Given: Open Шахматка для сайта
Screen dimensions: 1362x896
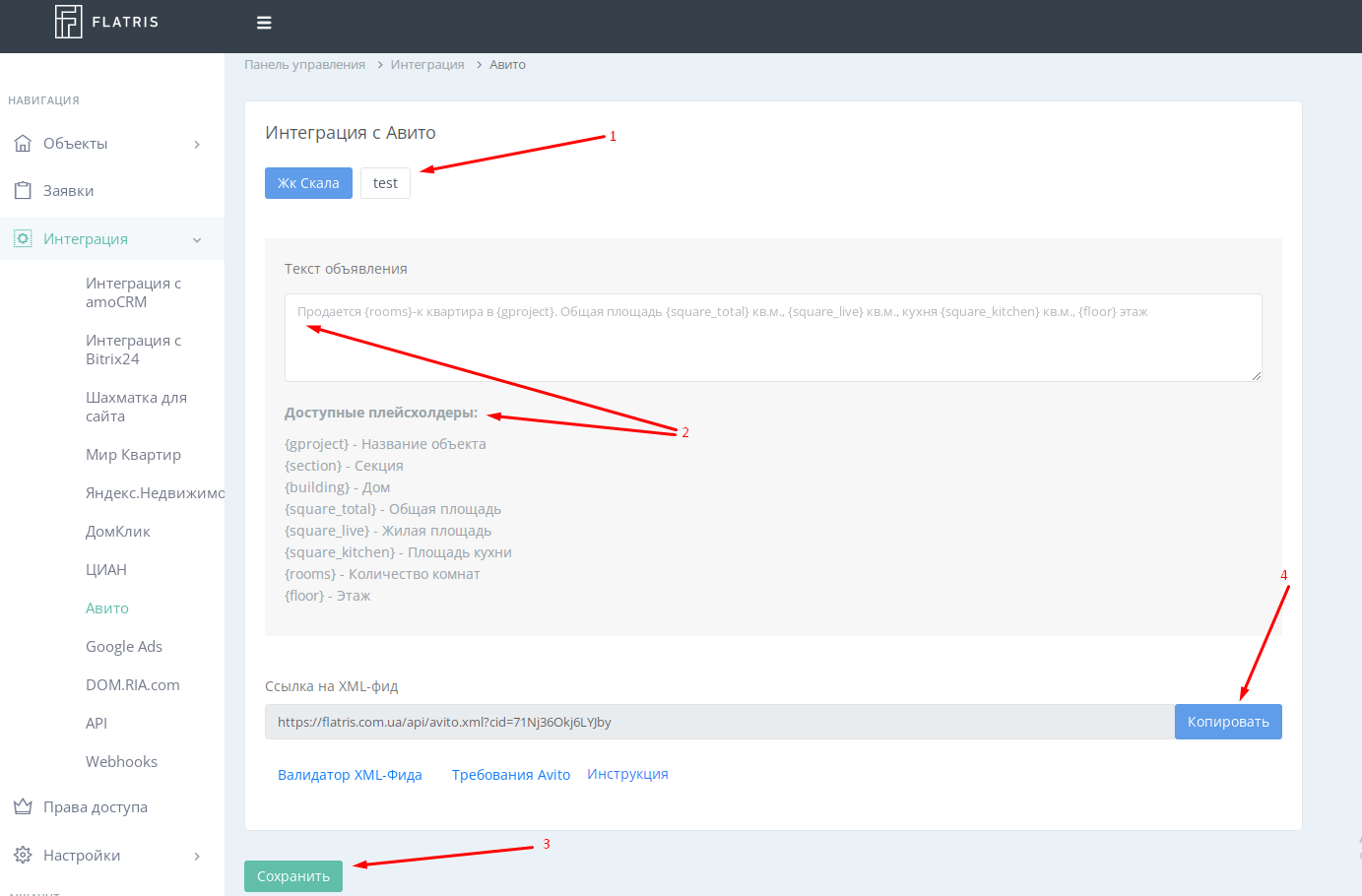Looking at the screenshot, I should click(136, 407).
